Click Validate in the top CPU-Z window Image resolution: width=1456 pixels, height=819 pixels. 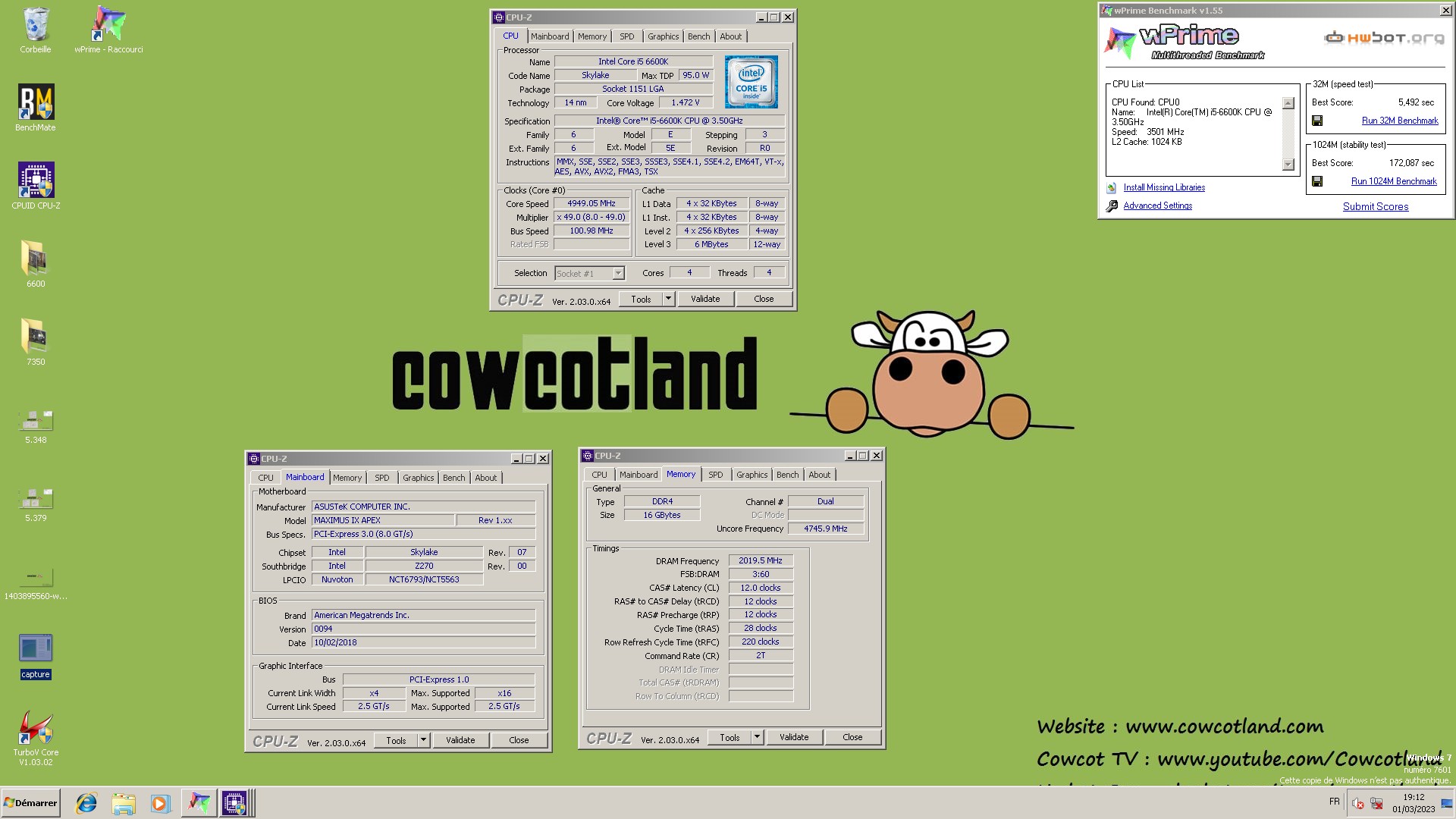tap(705, 299)
